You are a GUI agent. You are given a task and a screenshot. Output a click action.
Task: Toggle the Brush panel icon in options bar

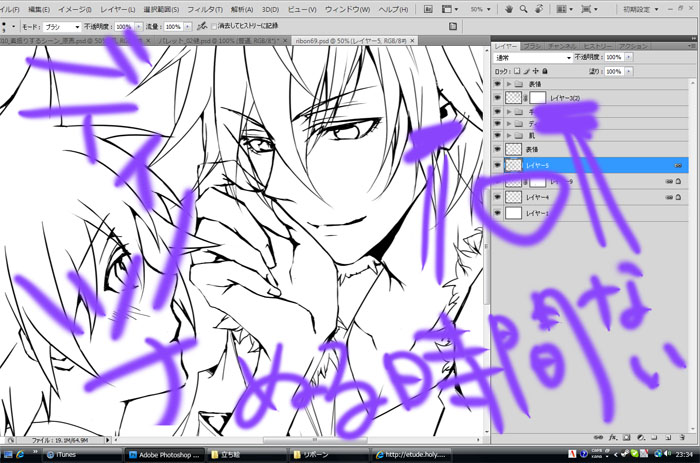click(453, 26)
